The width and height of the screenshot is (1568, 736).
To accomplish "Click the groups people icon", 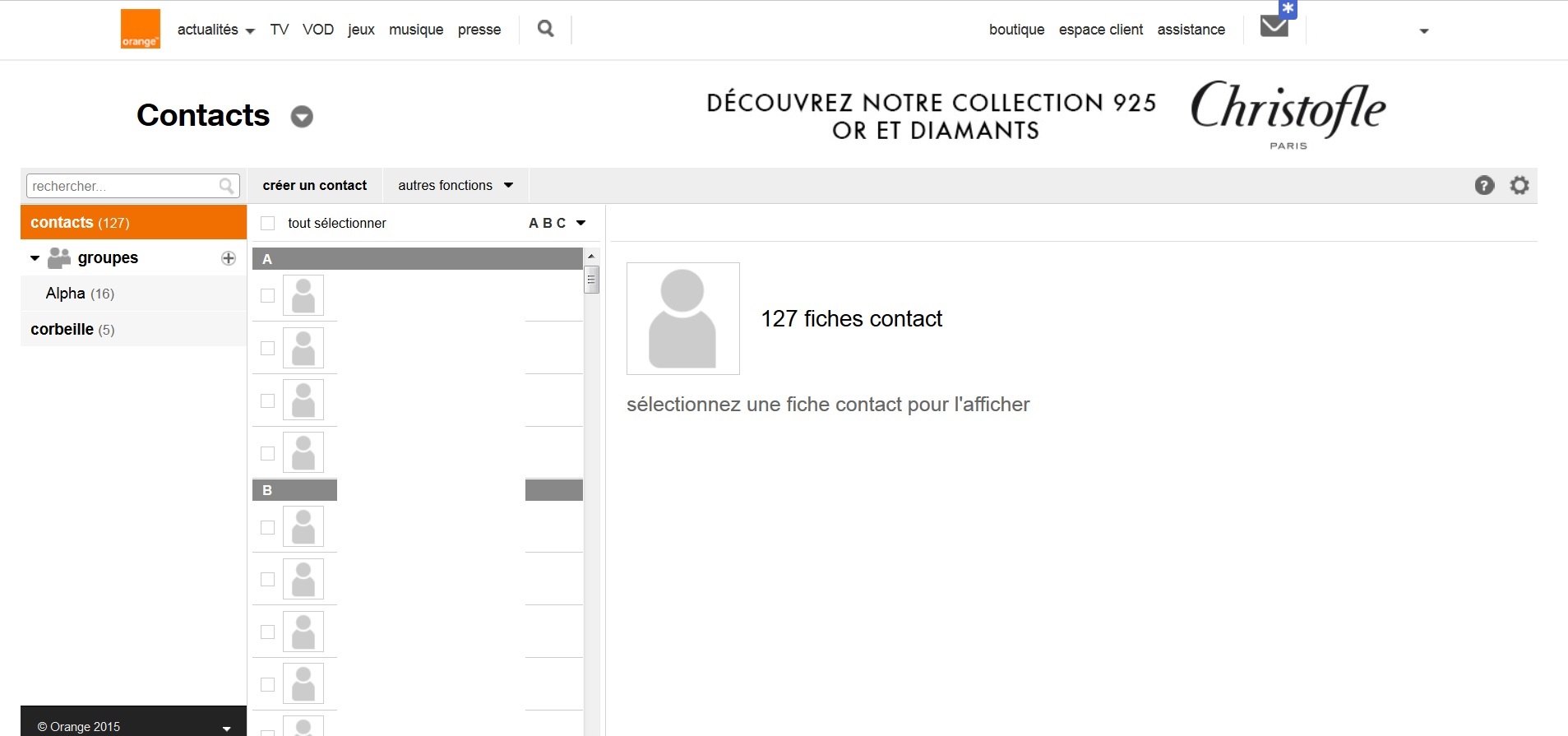I will (x=59, y=258).
